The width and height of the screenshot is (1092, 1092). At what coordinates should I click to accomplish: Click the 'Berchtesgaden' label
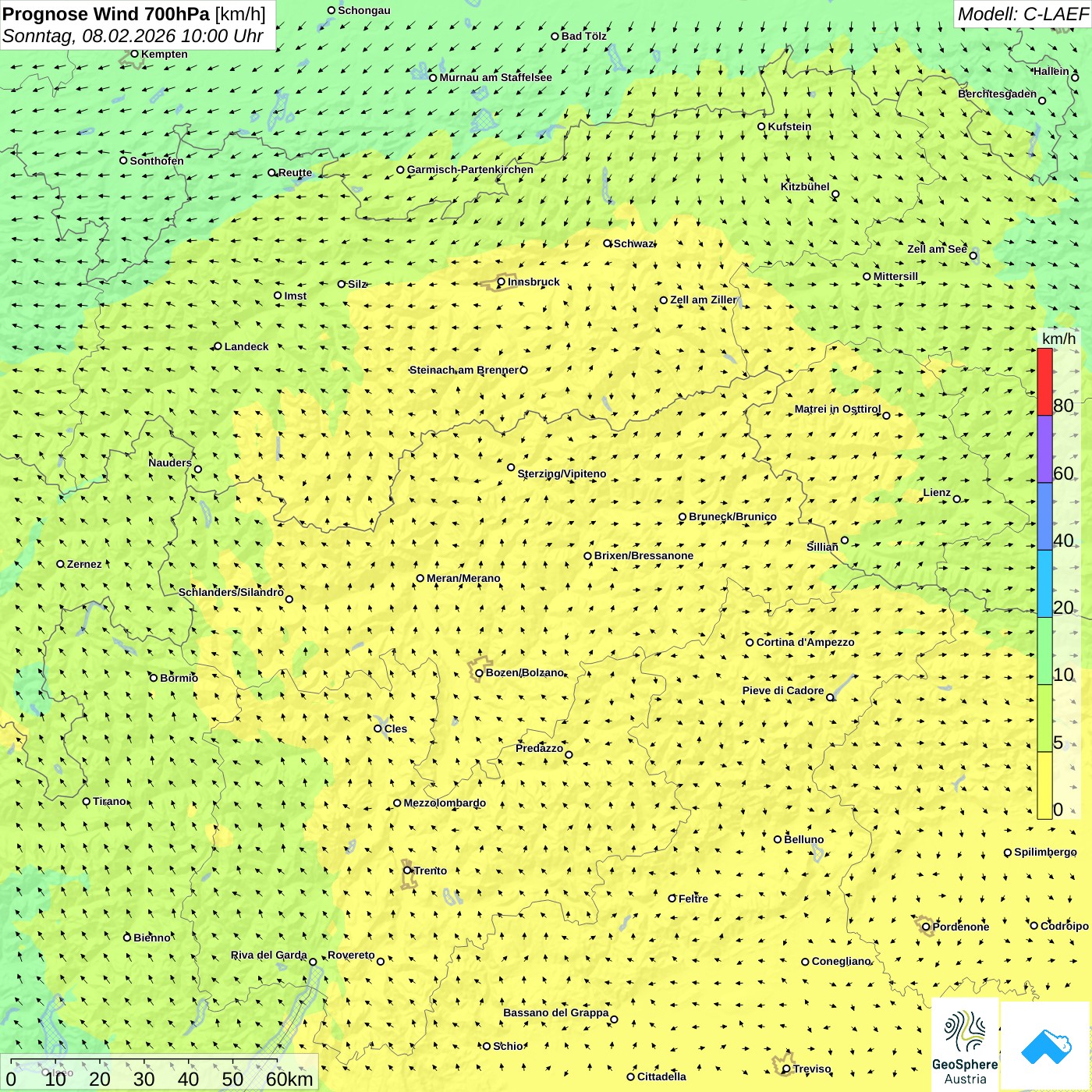(998, 94)
